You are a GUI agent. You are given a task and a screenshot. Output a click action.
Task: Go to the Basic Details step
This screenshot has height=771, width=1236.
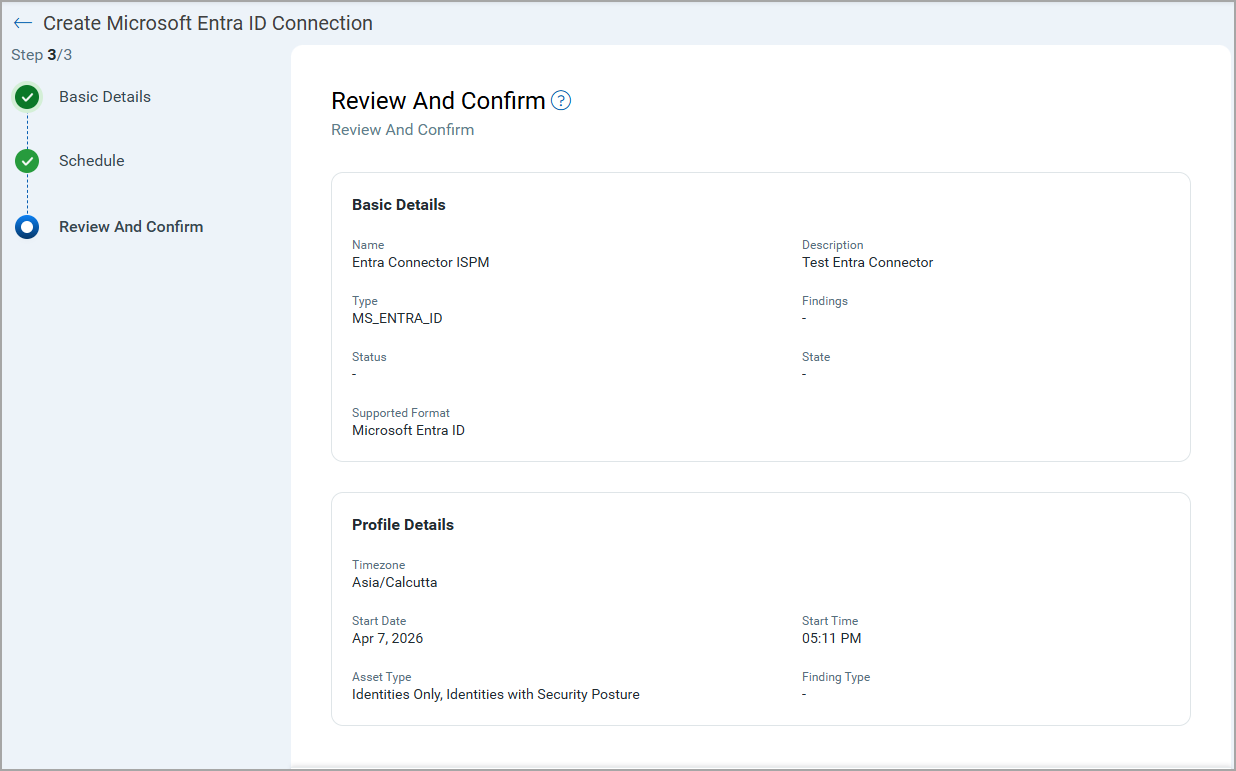coord(105,97)
